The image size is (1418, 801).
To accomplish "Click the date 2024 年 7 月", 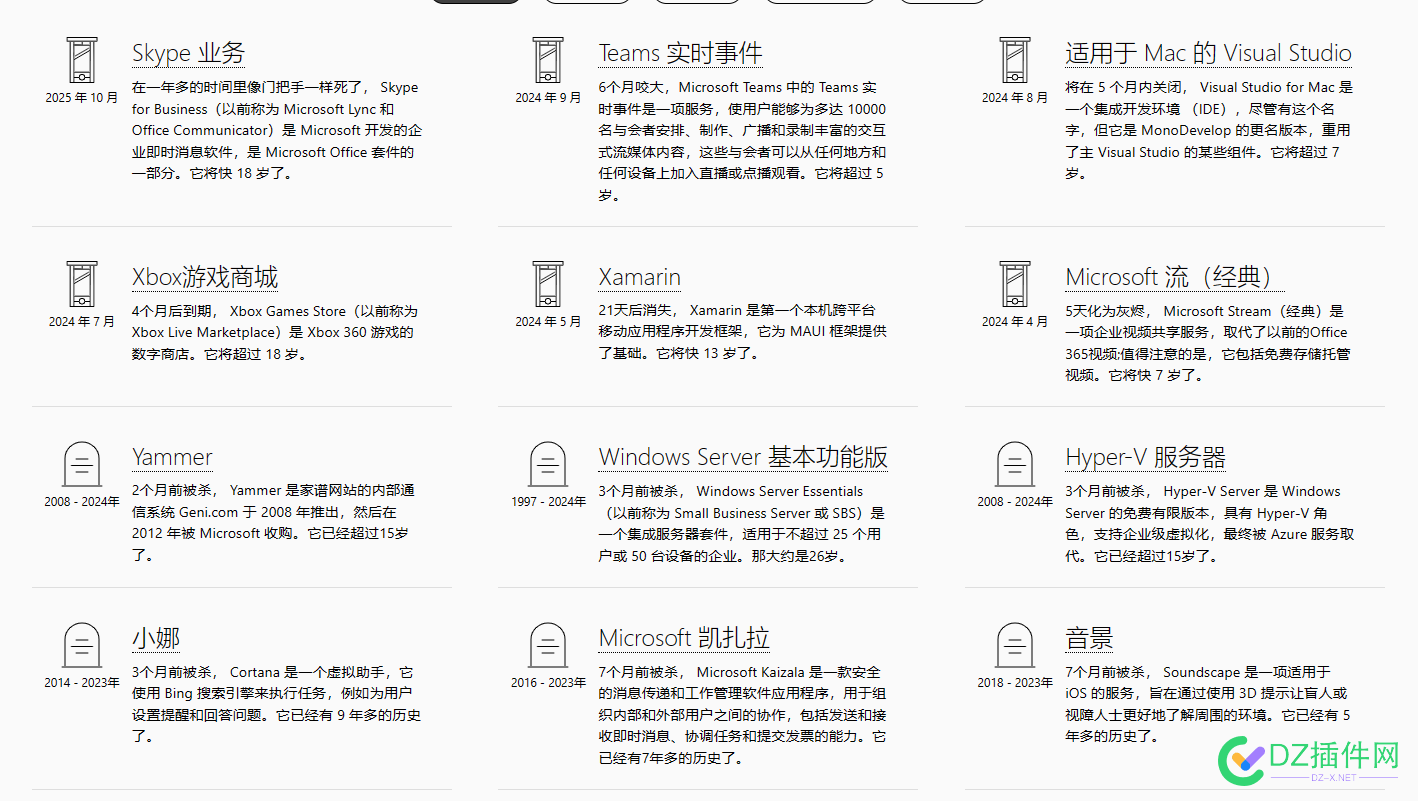I will [82, 322].
